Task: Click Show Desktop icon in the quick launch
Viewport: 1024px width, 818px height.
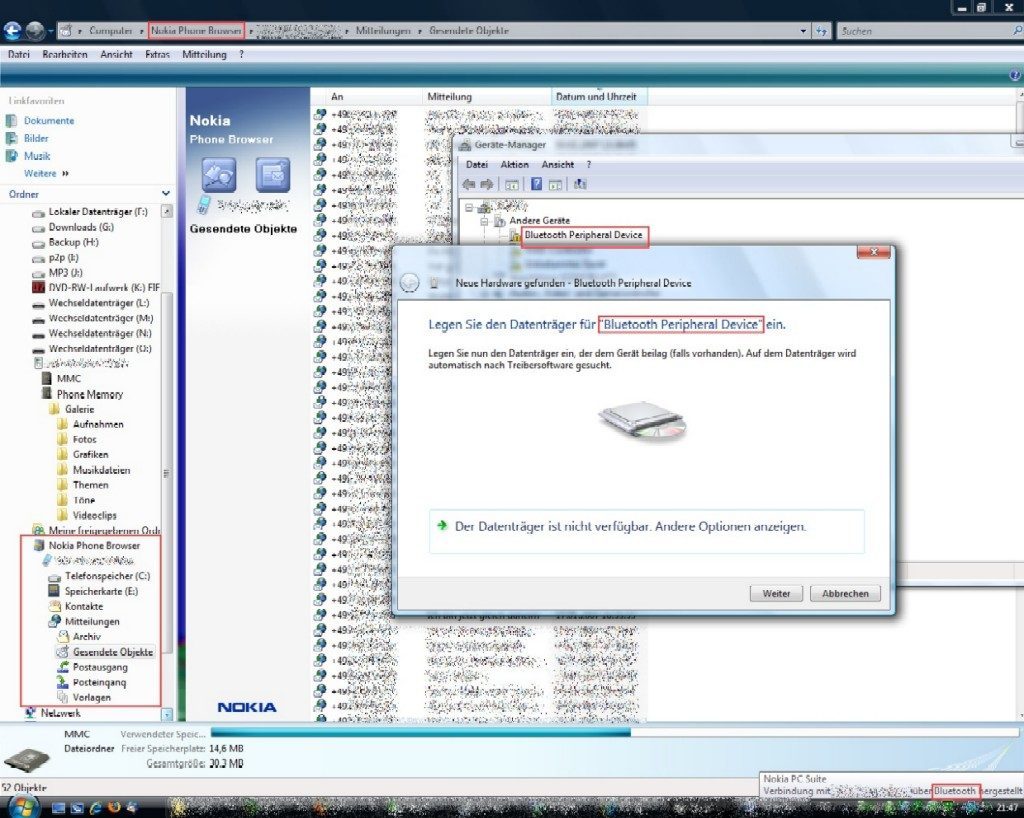Action: pyautogui.click(x=59, y=808)
